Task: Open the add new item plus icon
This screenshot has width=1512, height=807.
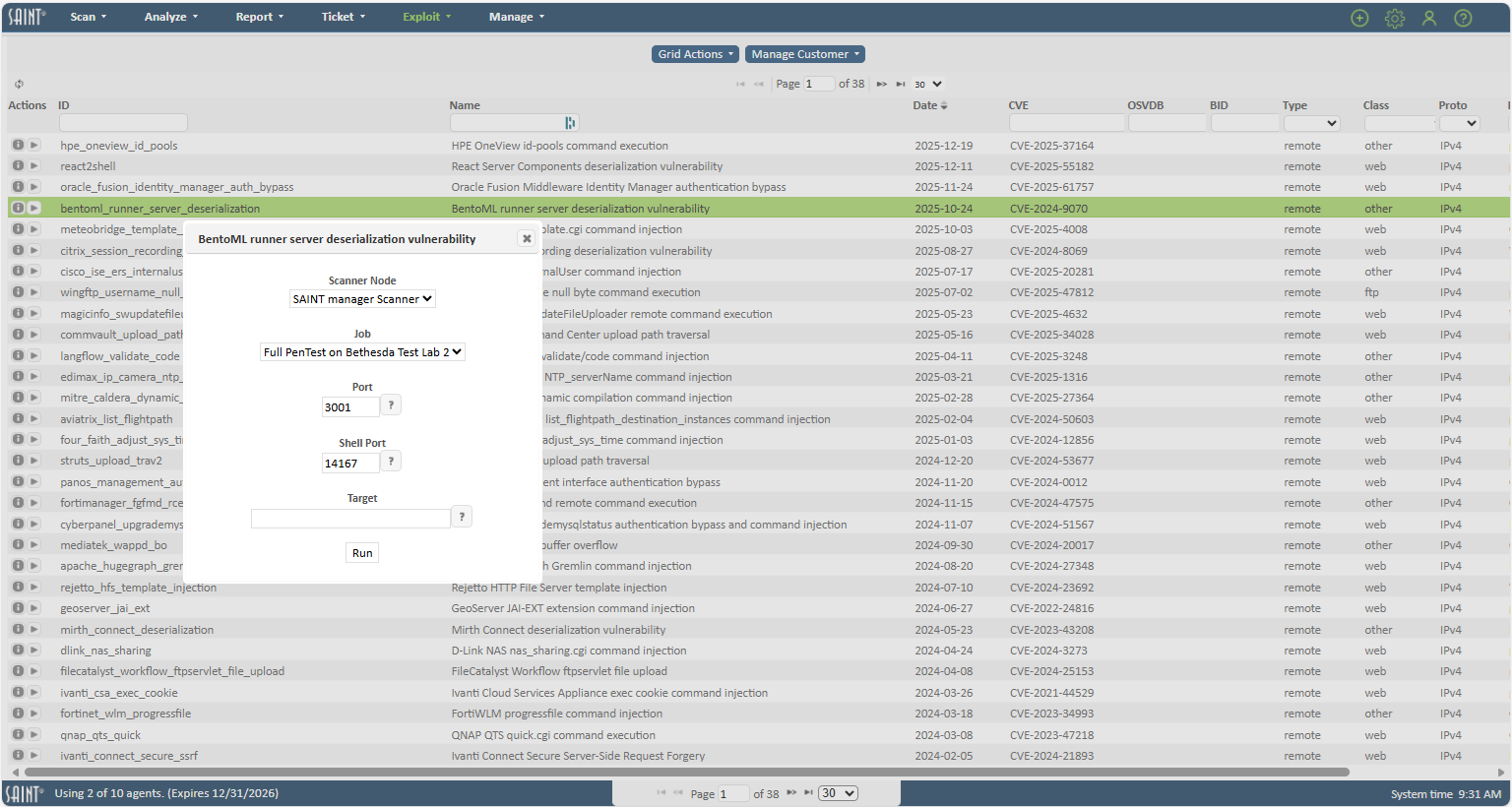Action: 1359,17
